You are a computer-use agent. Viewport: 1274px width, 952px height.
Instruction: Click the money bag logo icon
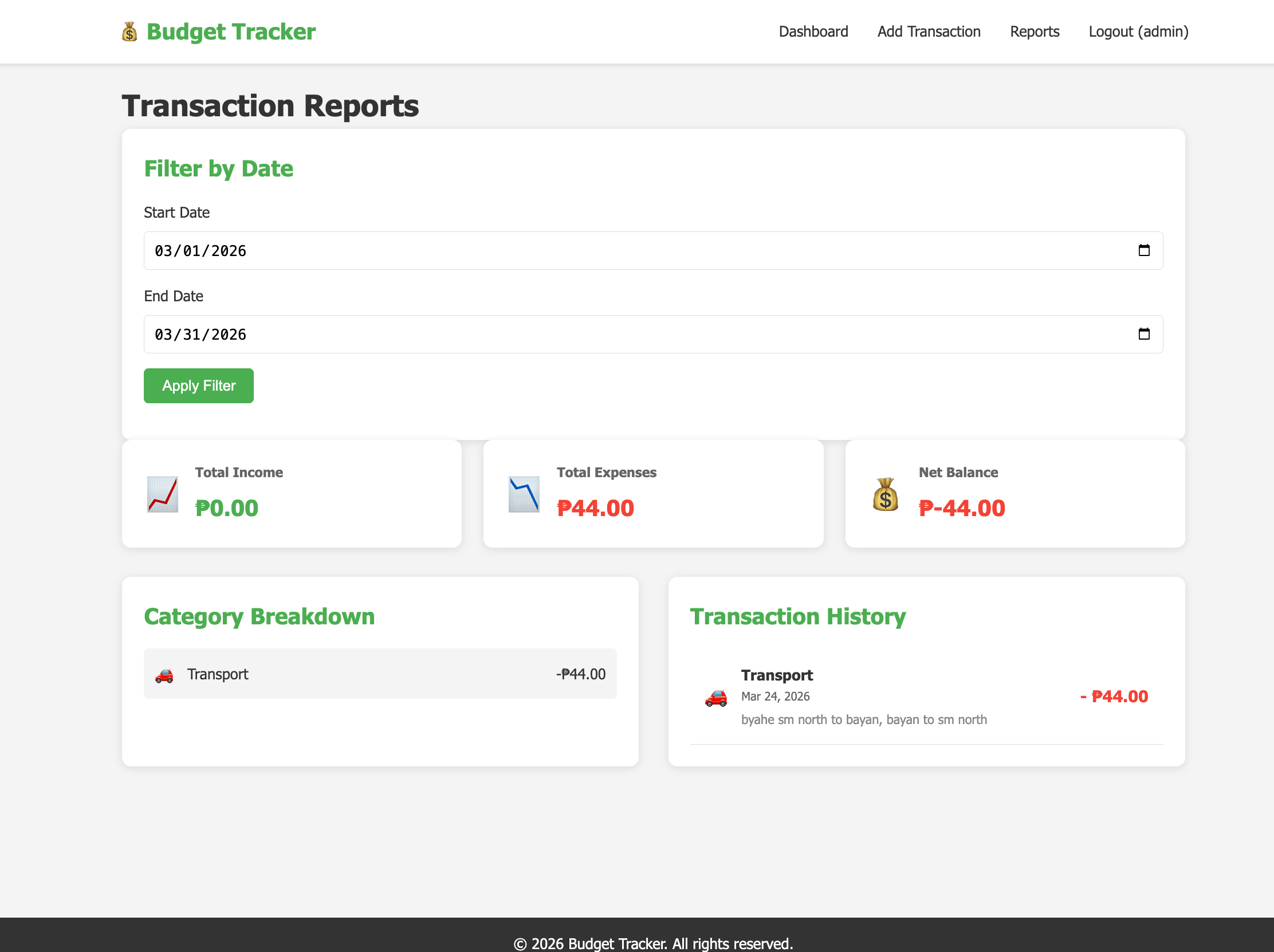point(129,32)
